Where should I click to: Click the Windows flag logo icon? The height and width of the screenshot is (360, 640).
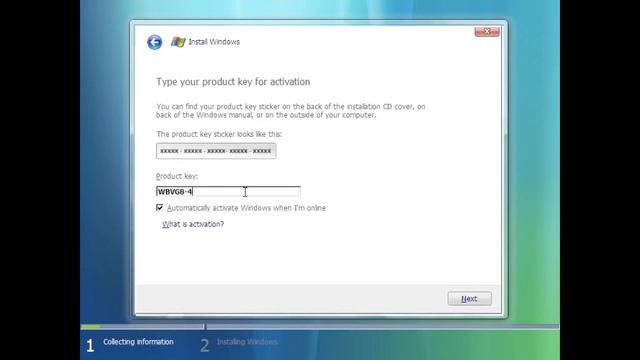tap(178, 42)
